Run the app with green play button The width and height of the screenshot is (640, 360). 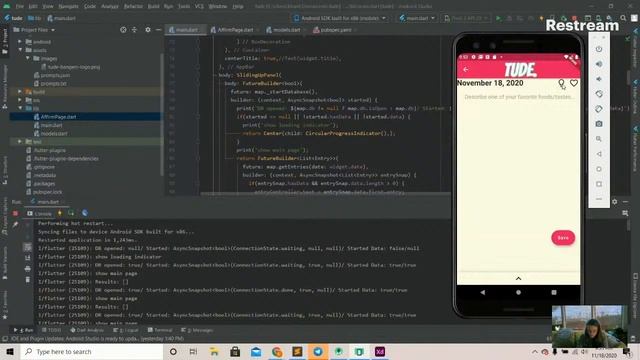498,18
